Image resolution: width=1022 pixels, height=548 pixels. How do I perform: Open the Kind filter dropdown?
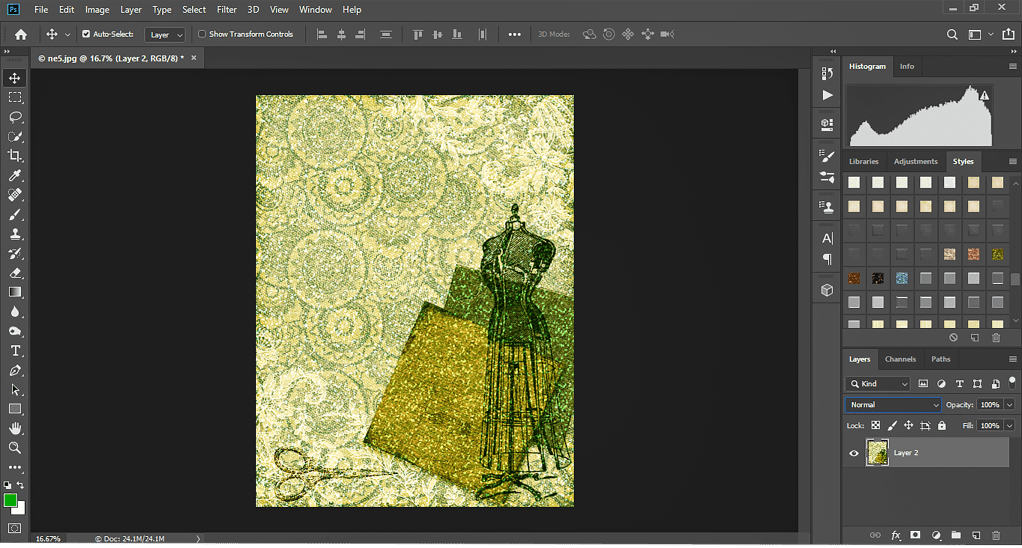878,384
